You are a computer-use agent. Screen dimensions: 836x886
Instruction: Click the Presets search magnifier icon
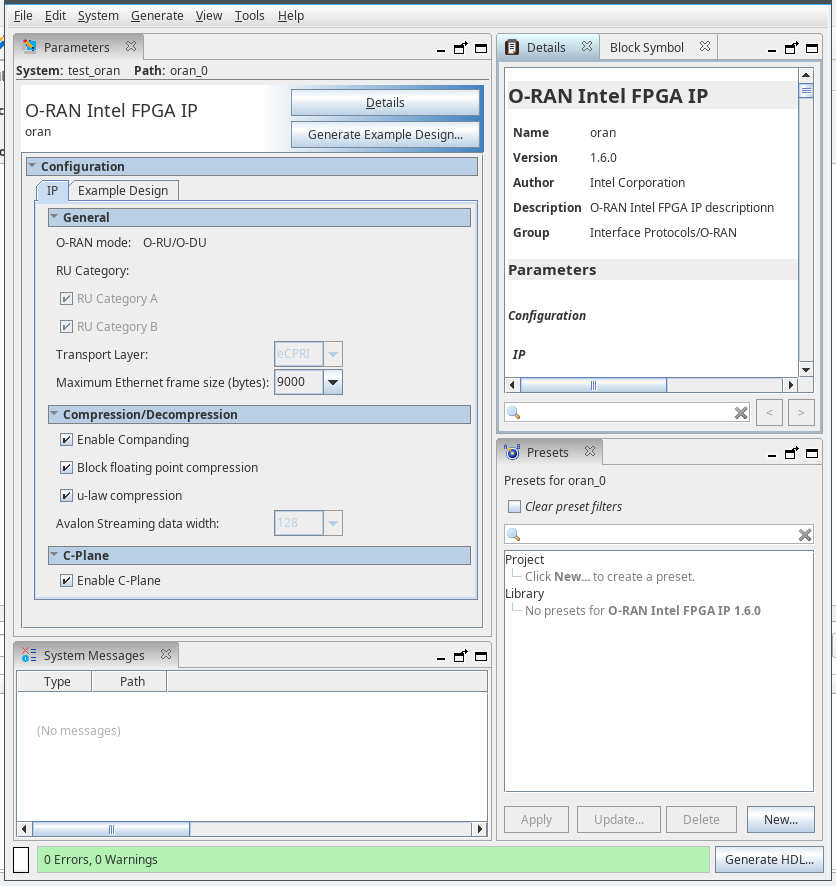point(513,534)
